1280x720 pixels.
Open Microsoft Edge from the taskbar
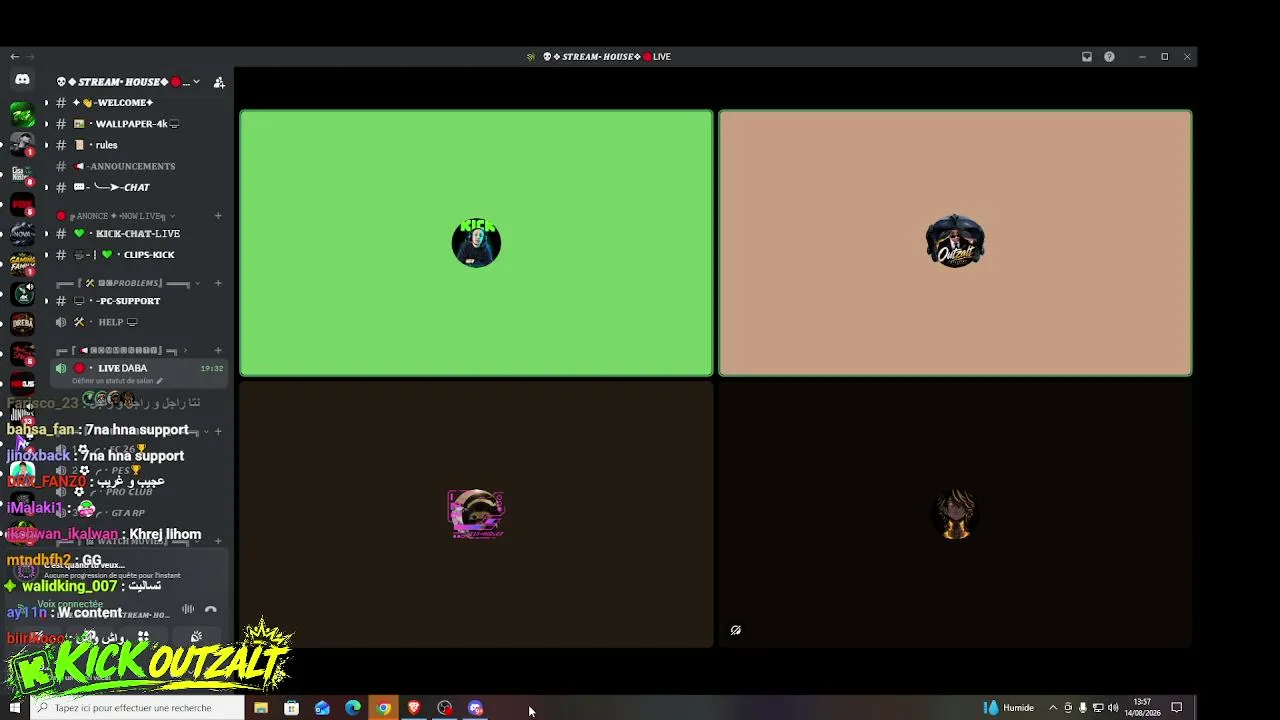click(353, 708)
